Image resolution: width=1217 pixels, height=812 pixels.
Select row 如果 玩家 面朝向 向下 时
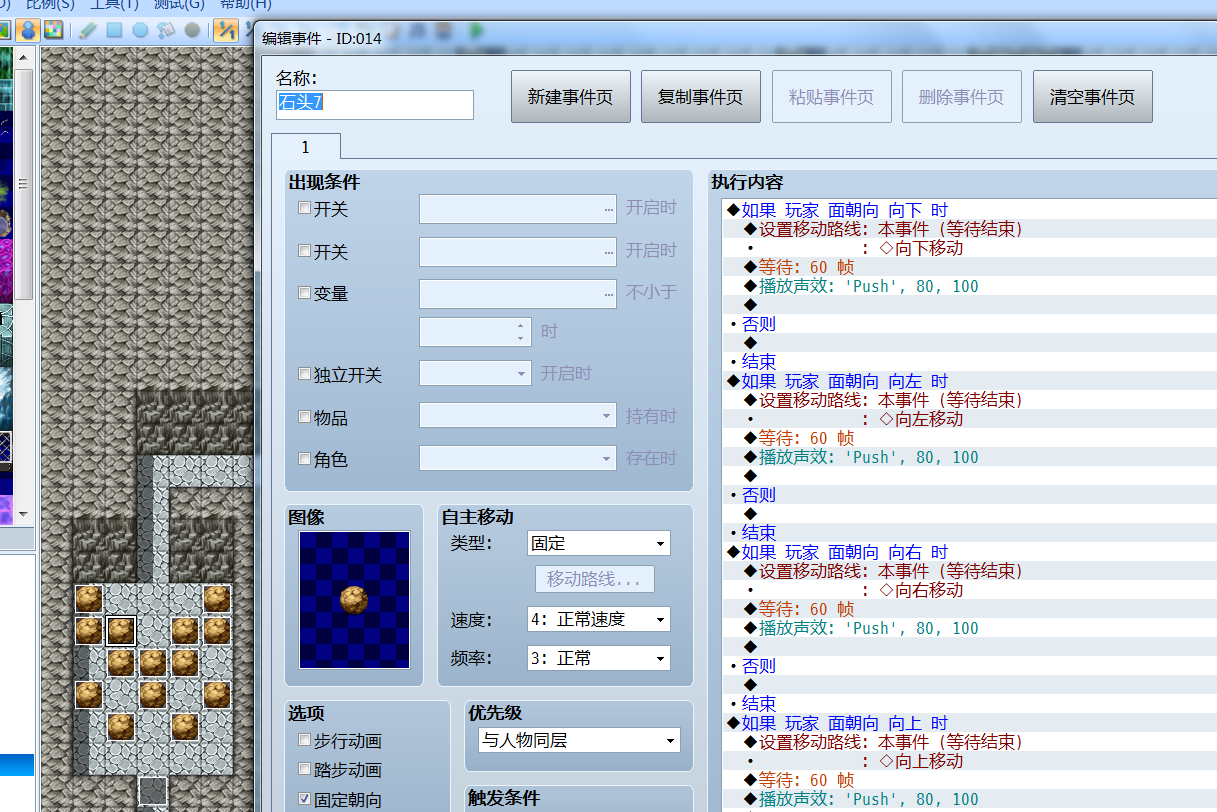point(969,210)
